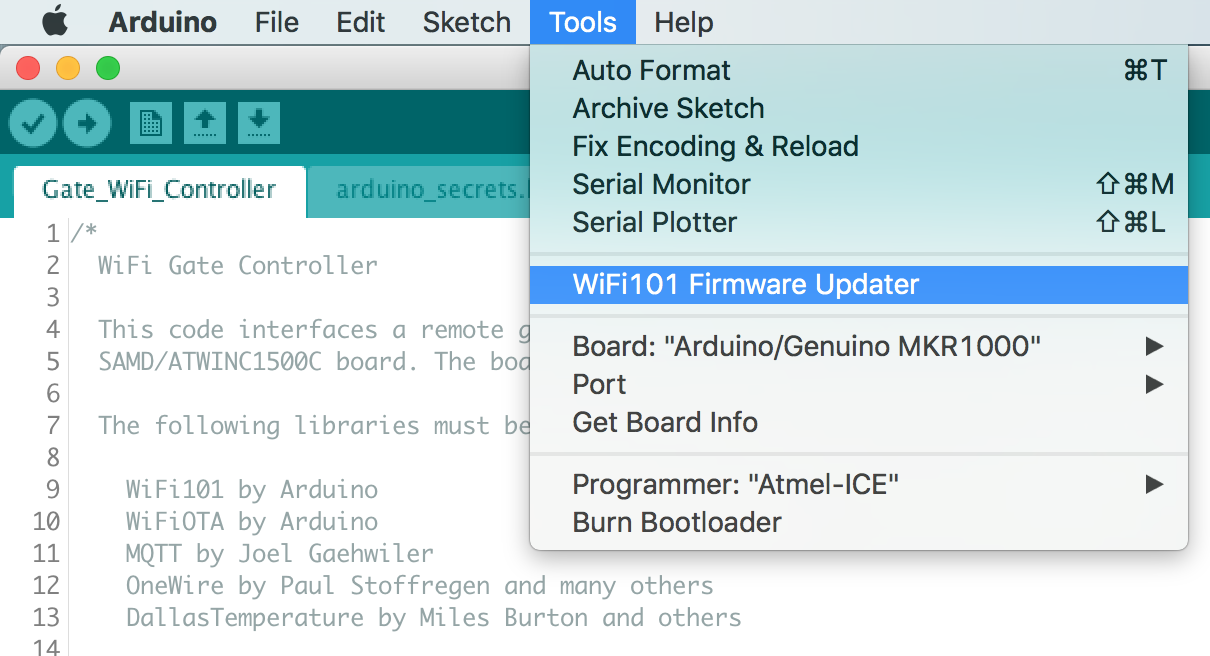
Task: Create a new sketch with the New icon
Action: (151, 123)
